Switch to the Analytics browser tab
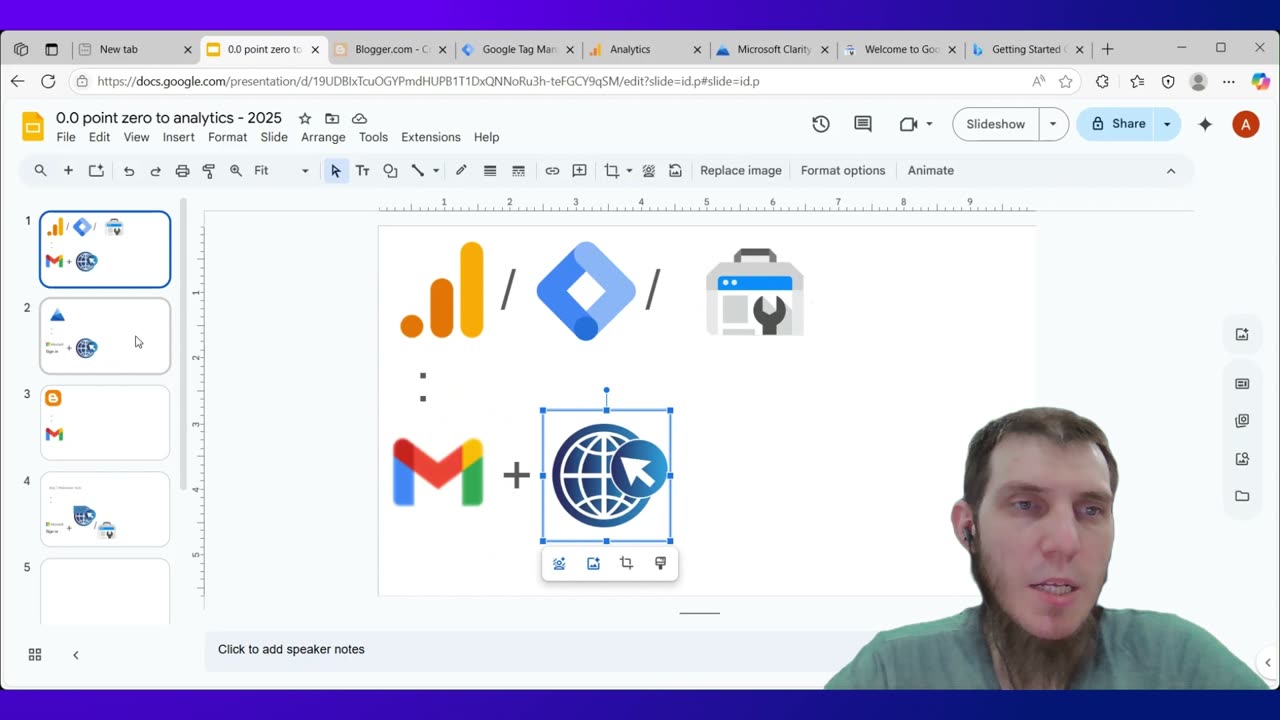The width and height of the screenshot is (1280, 720). tap(646, 49)
